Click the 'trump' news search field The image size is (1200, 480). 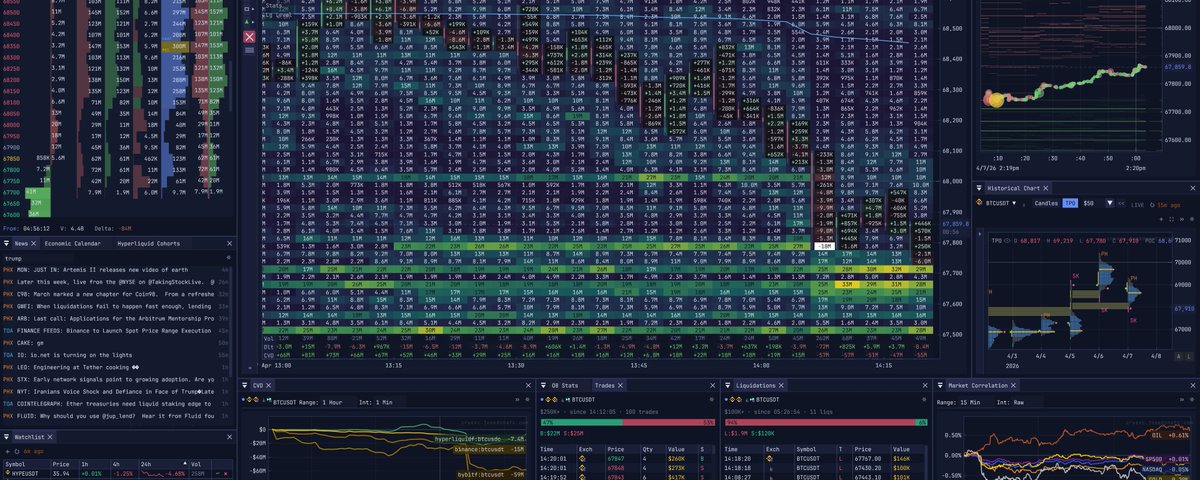click(40, 259)
